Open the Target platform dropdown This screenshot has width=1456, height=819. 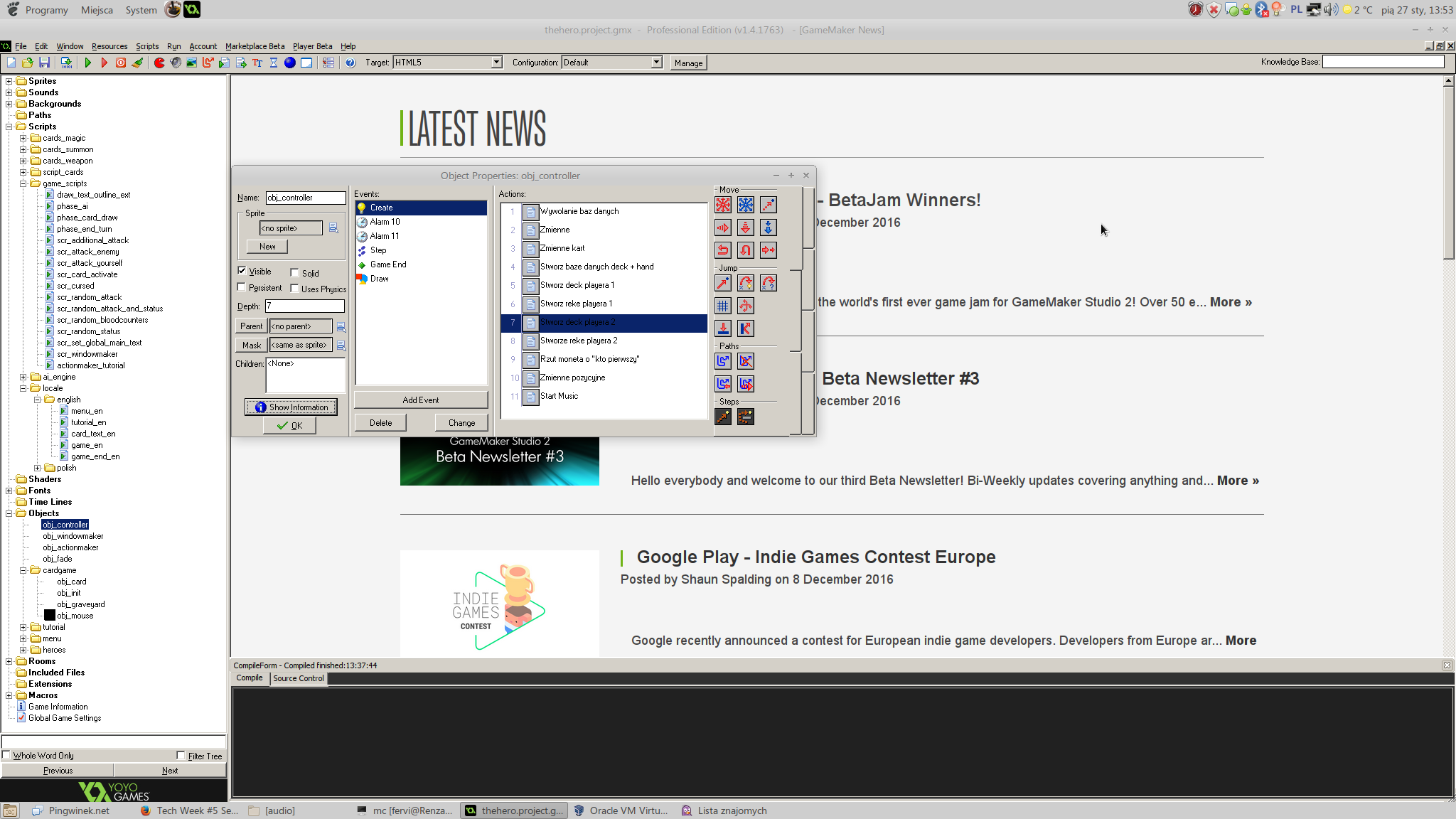tap(496, 63)
